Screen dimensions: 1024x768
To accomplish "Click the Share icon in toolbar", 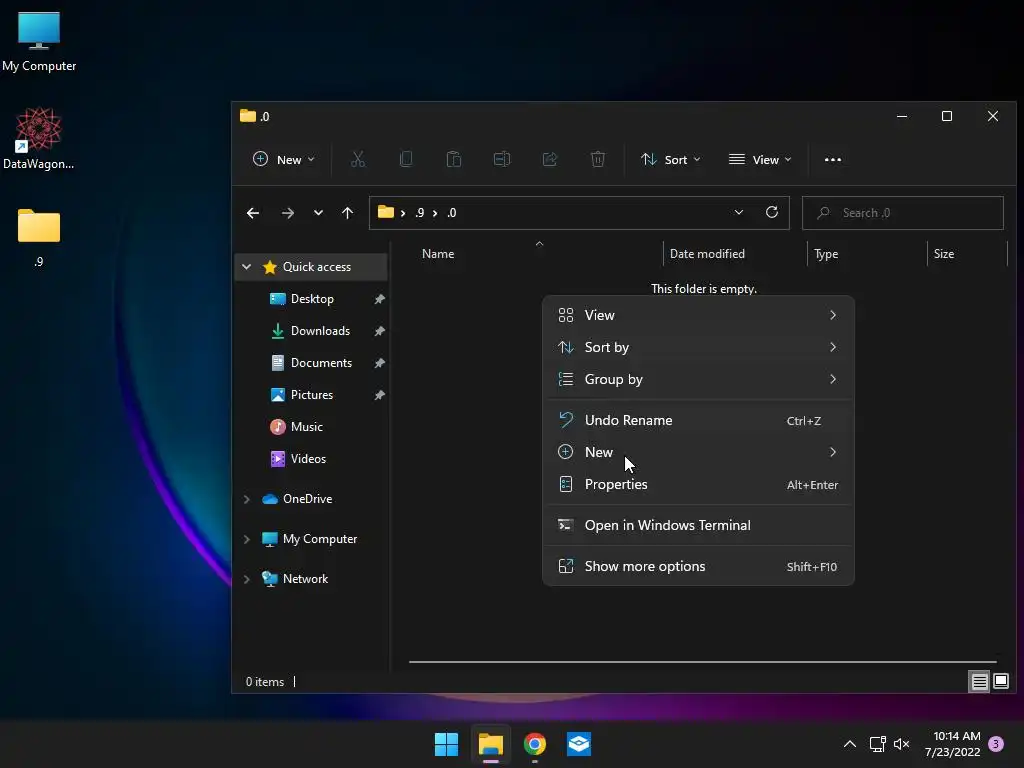I will [550, 159].
